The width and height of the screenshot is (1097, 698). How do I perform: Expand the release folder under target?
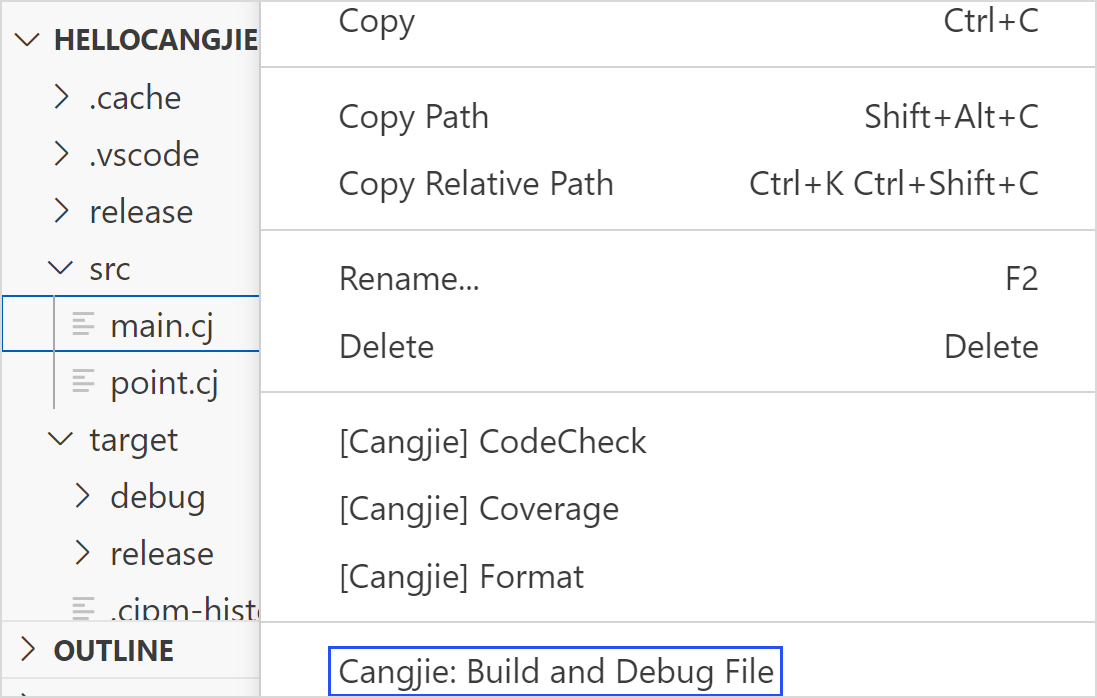pos(84,553)
